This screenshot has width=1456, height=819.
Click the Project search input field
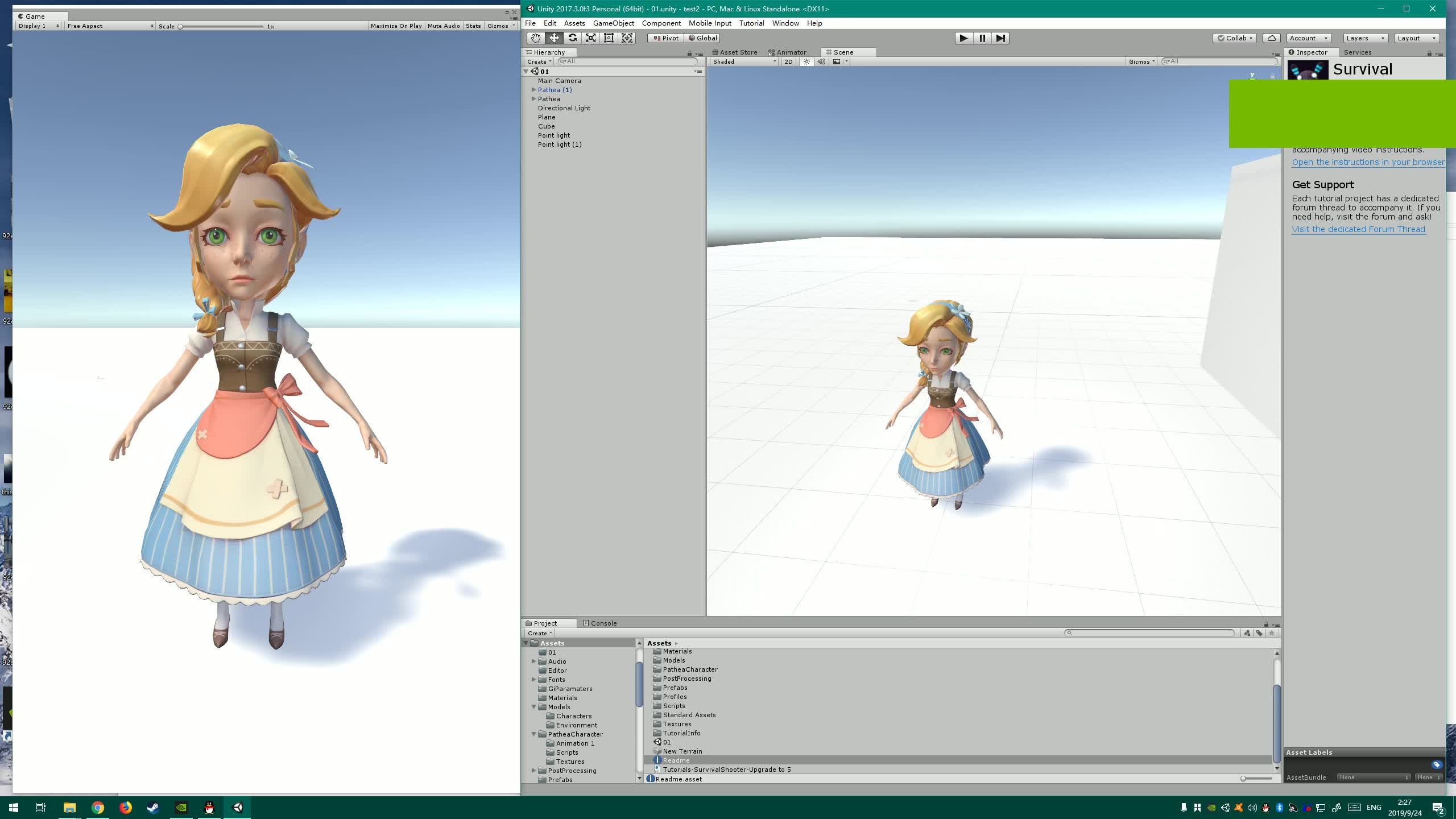click(1149, 633)
